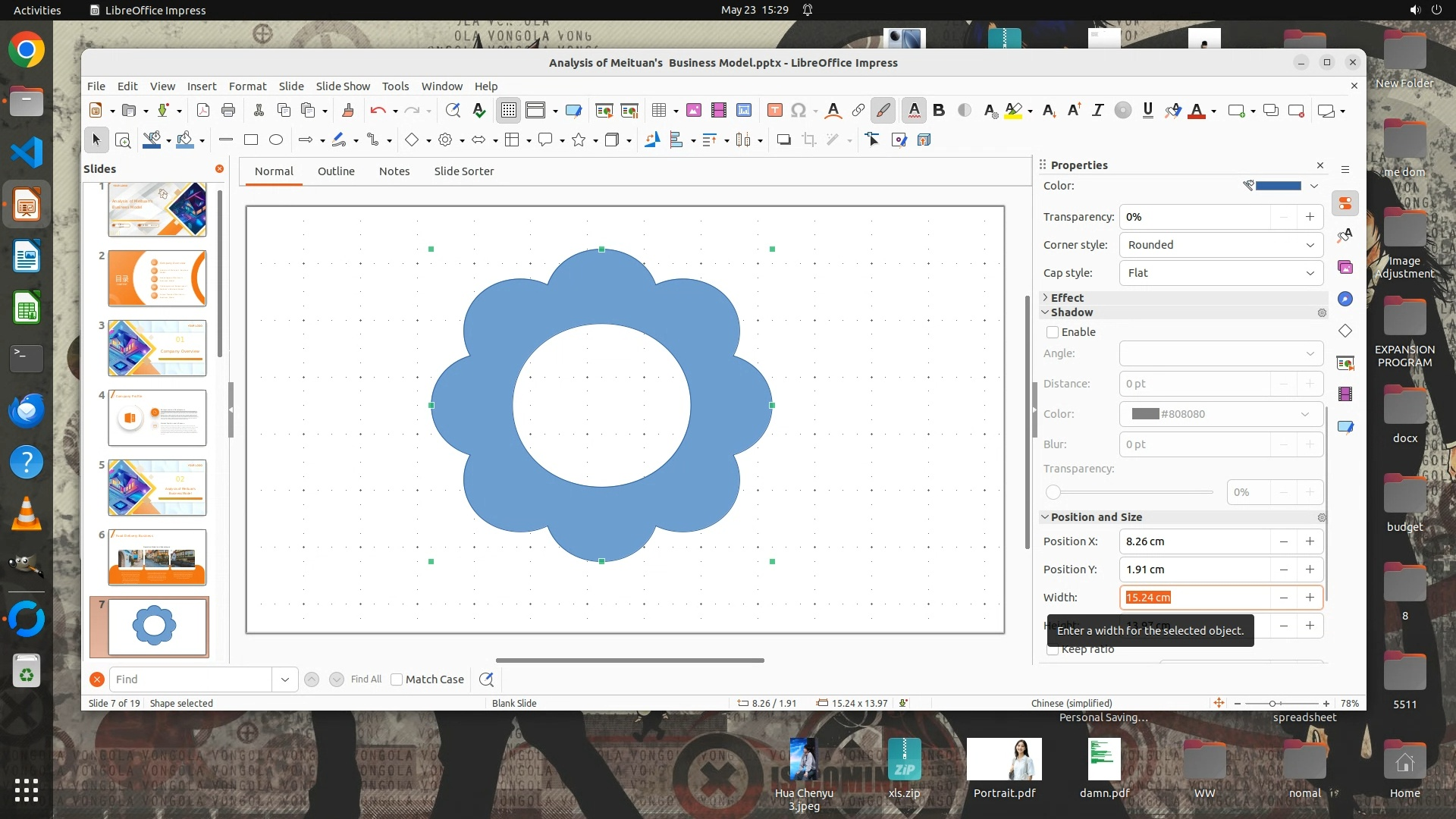Screen dimensions: 1456x819
Task: Click the Undo arrow icon
Action: tap(378, 111)
